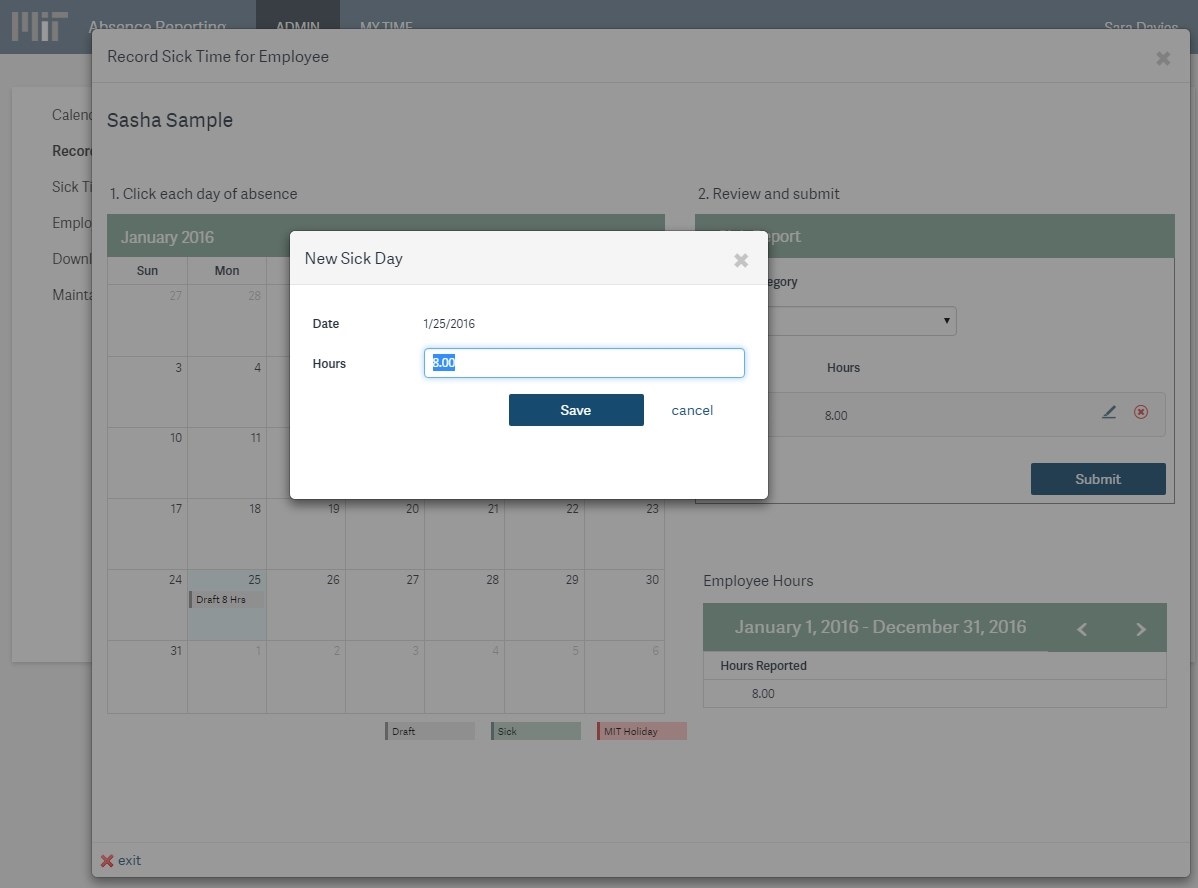Open the MY TIME tab
Image resolution: width=1198 pixels, height=888 pixels.
tap(386, 27)
